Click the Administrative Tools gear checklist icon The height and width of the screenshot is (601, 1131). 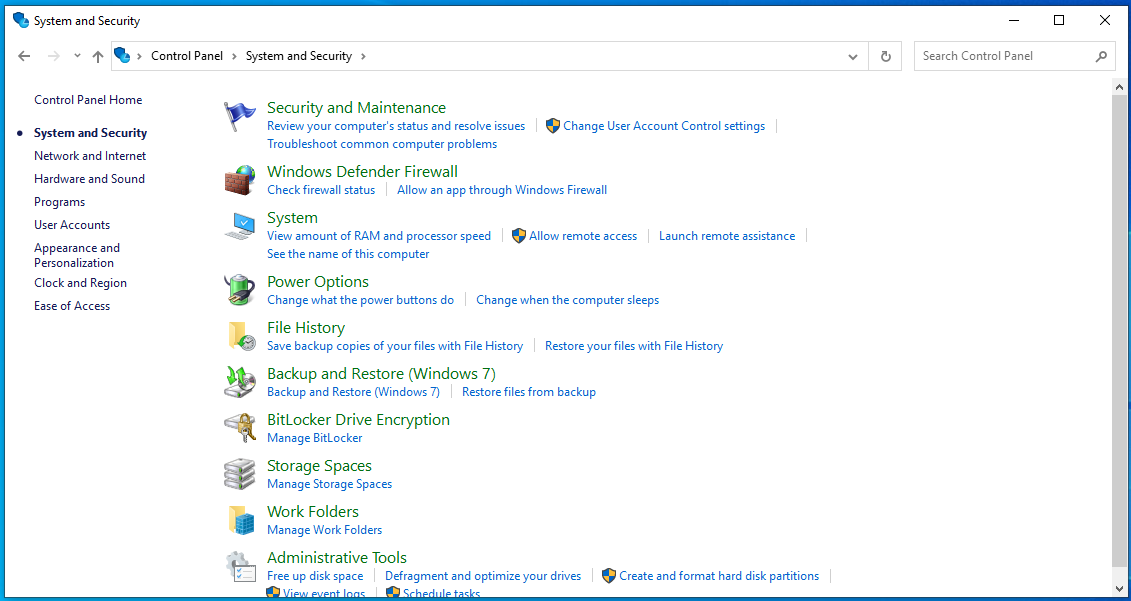(x=239, y=566)
